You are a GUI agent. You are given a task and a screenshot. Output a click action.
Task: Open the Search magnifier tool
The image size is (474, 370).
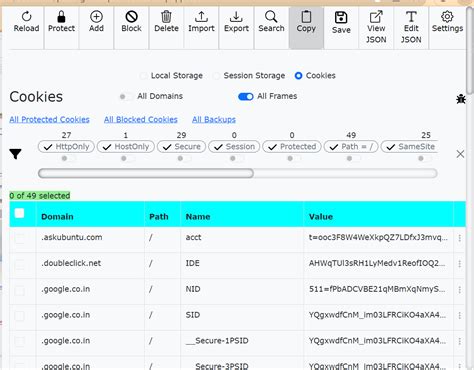click(x=271, y=16)
